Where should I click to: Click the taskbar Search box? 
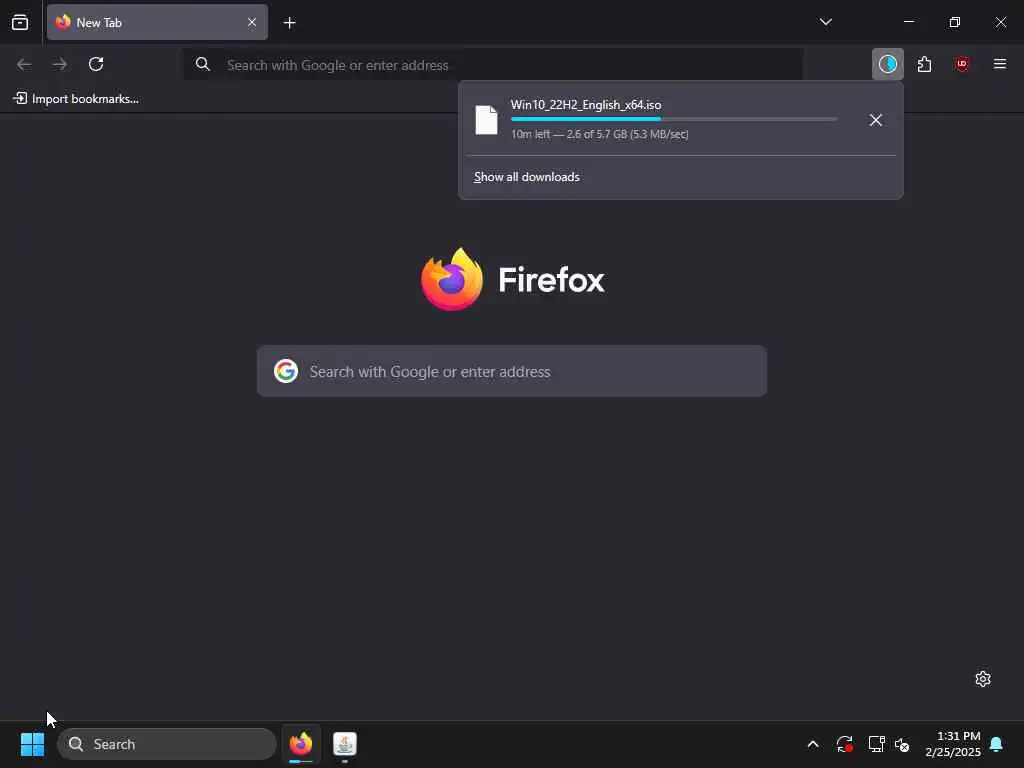pyautogui.click(x=167, y=744)
